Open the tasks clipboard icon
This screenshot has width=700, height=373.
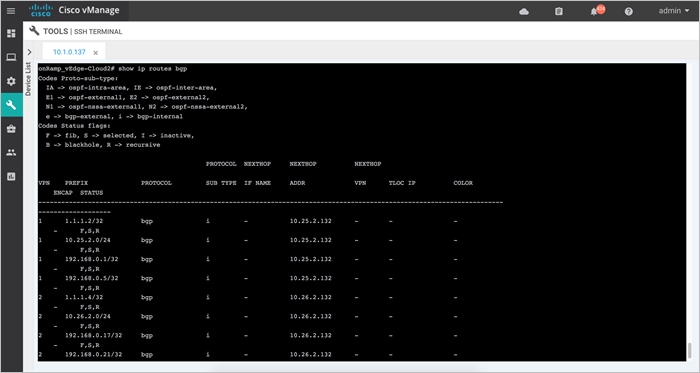coord(558,12)
